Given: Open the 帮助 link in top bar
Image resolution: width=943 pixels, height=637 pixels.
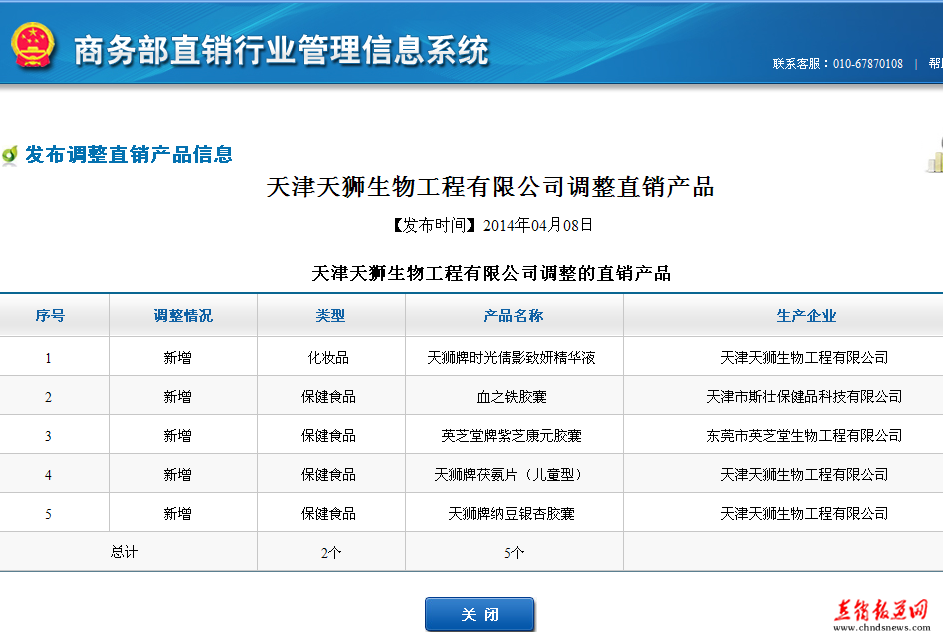Looking at the screenshot, I should tap(935, 63).
